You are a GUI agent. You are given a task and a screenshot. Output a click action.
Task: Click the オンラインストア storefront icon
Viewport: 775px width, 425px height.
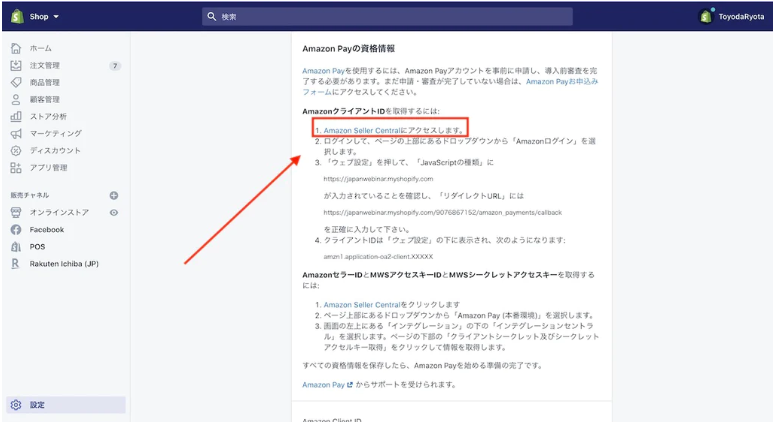16,212
